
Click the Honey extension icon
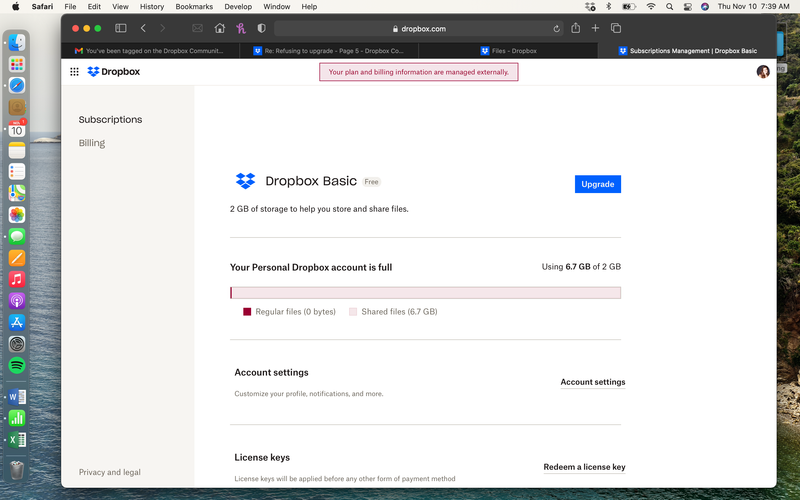[x=241, y=29]
